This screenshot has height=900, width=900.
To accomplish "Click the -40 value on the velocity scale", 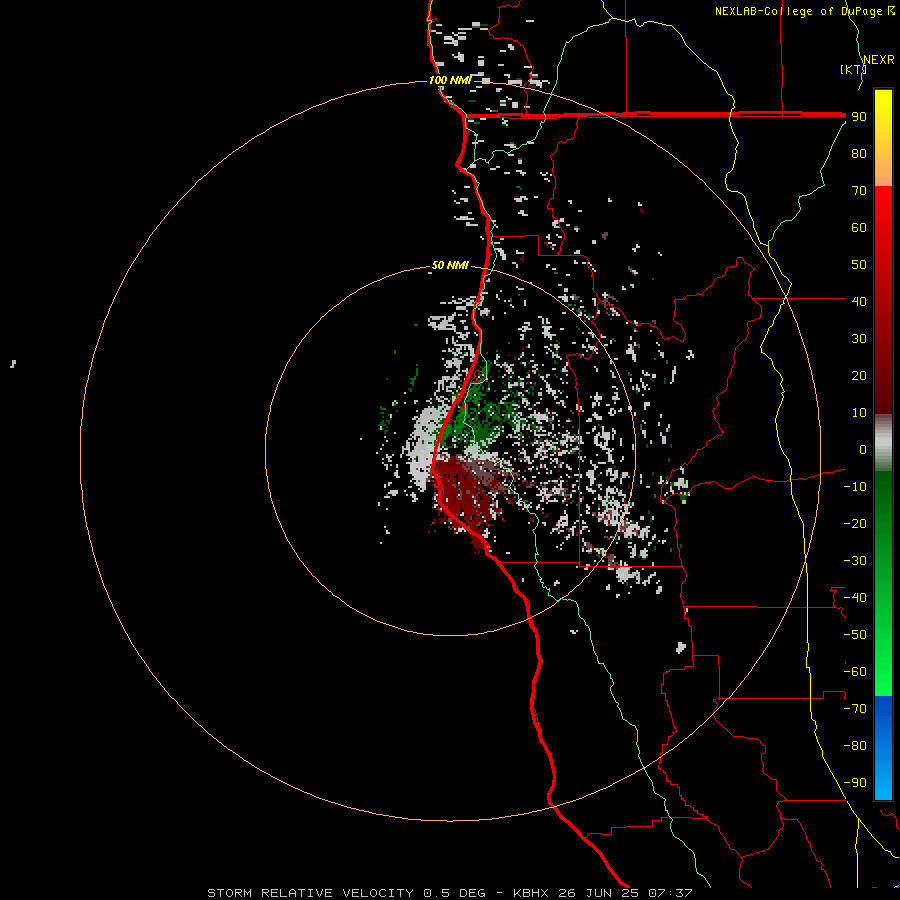I will [x=855, y=598].
